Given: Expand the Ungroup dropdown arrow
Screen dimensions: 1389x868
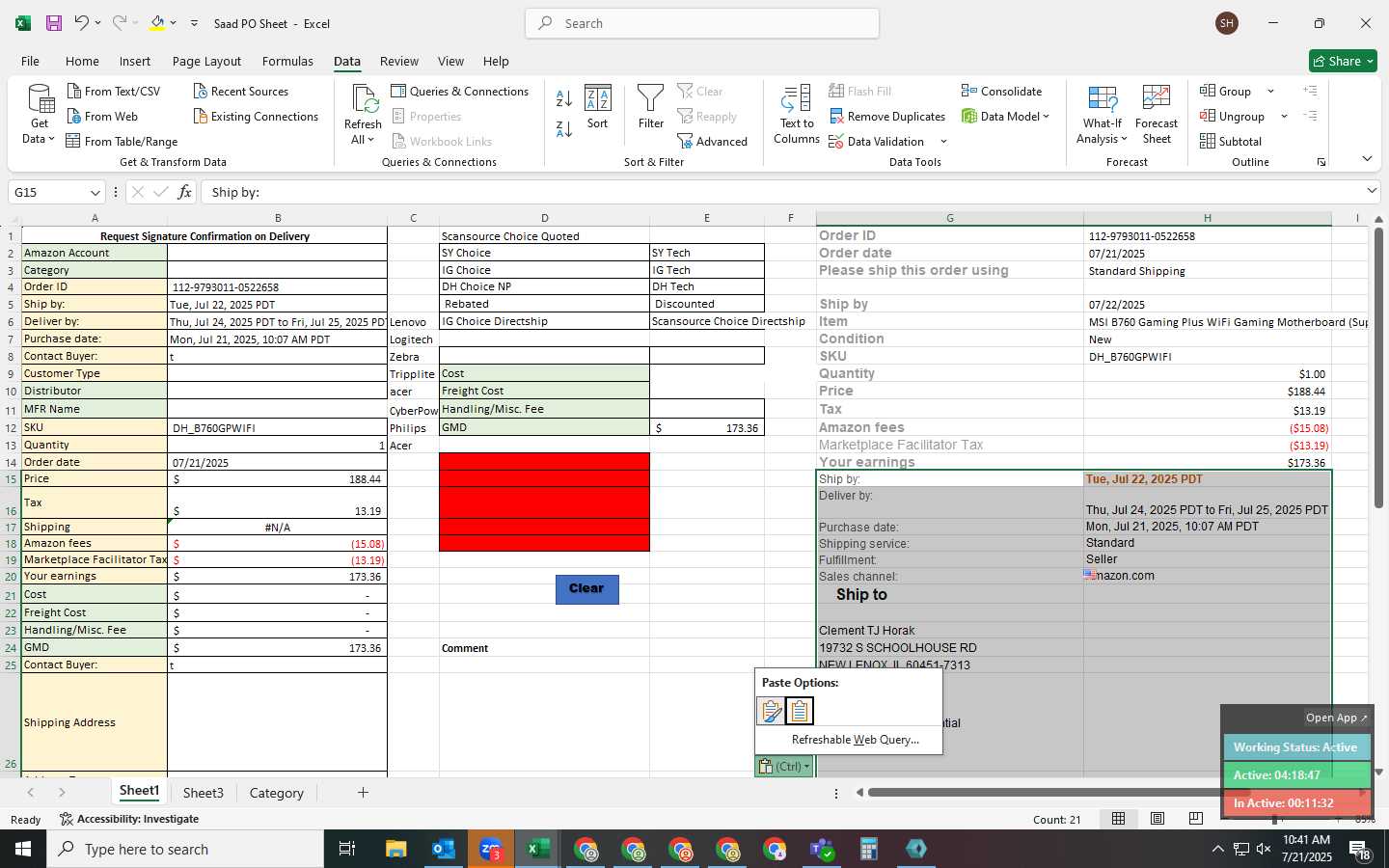Looking at the screenshot, I should [x=1284, y=117].
